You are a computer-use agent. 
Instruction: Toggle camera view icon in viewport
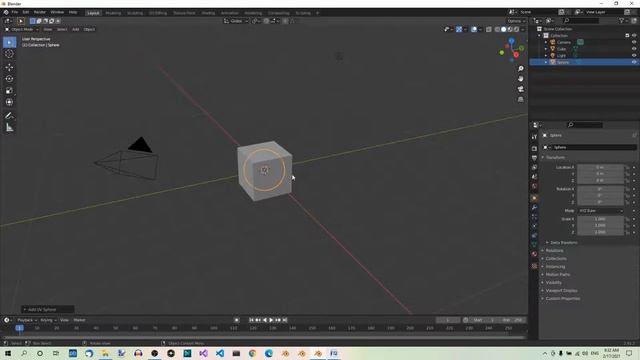520,89
